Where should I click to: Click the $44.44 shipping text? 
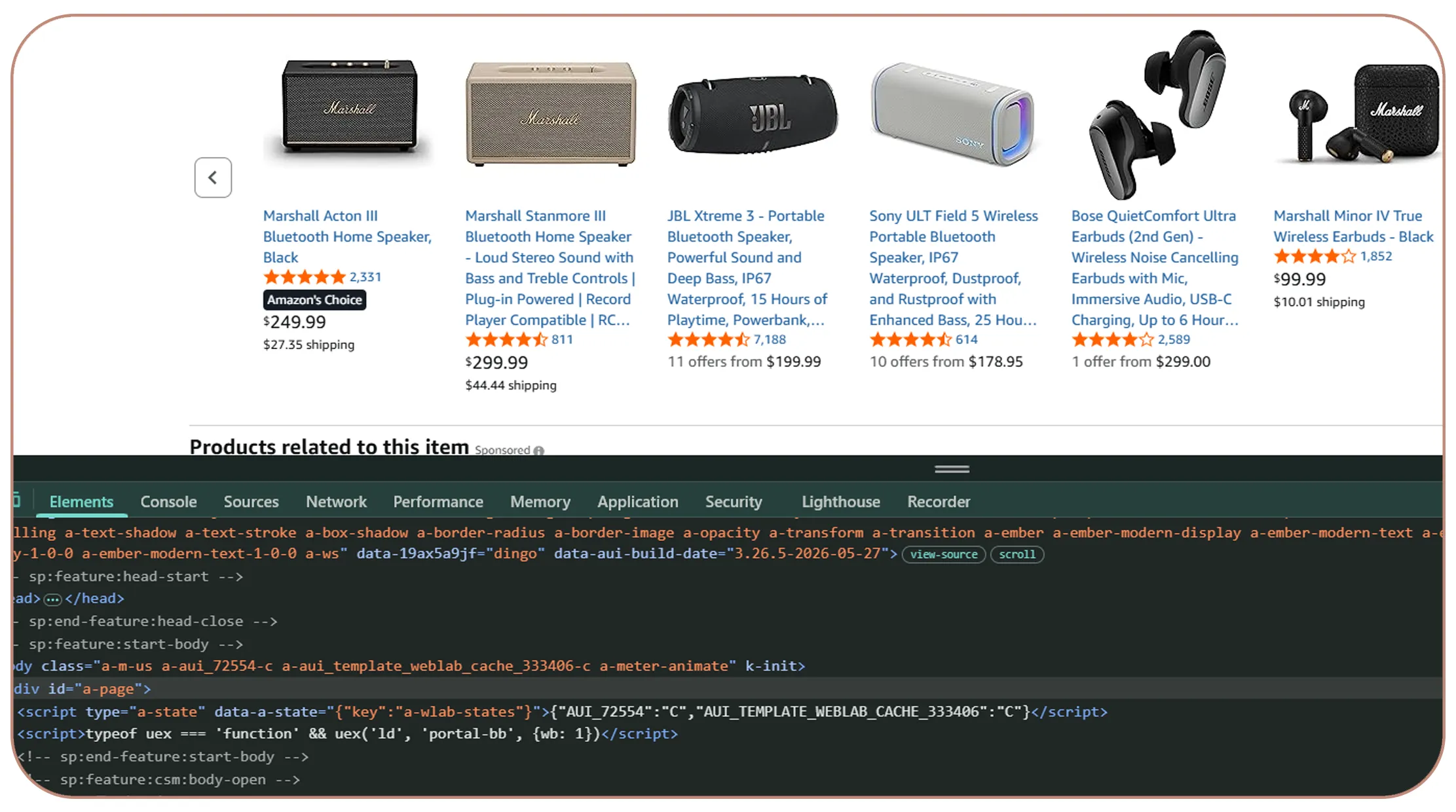(511, 386)
